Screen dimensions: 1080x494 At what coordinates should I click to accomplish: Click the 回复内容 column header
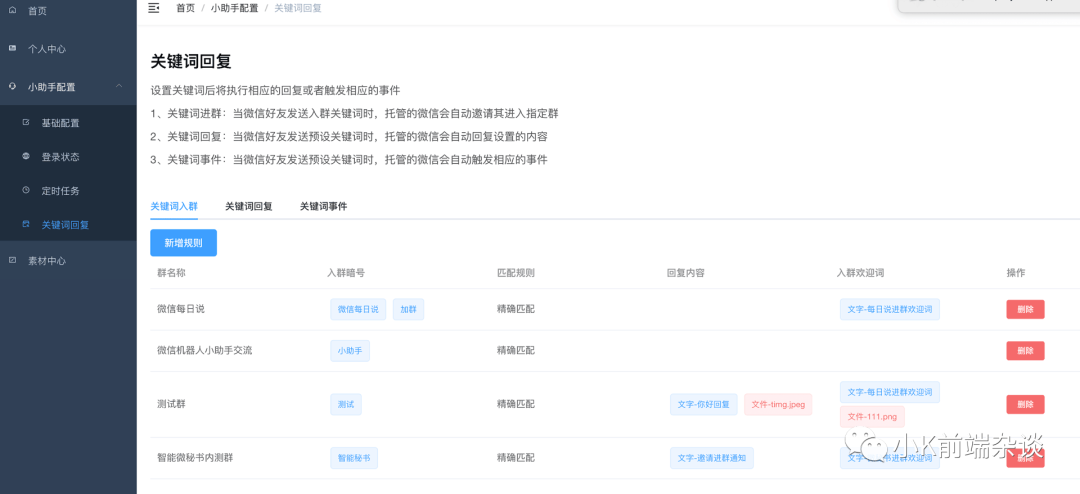point(685,273)
